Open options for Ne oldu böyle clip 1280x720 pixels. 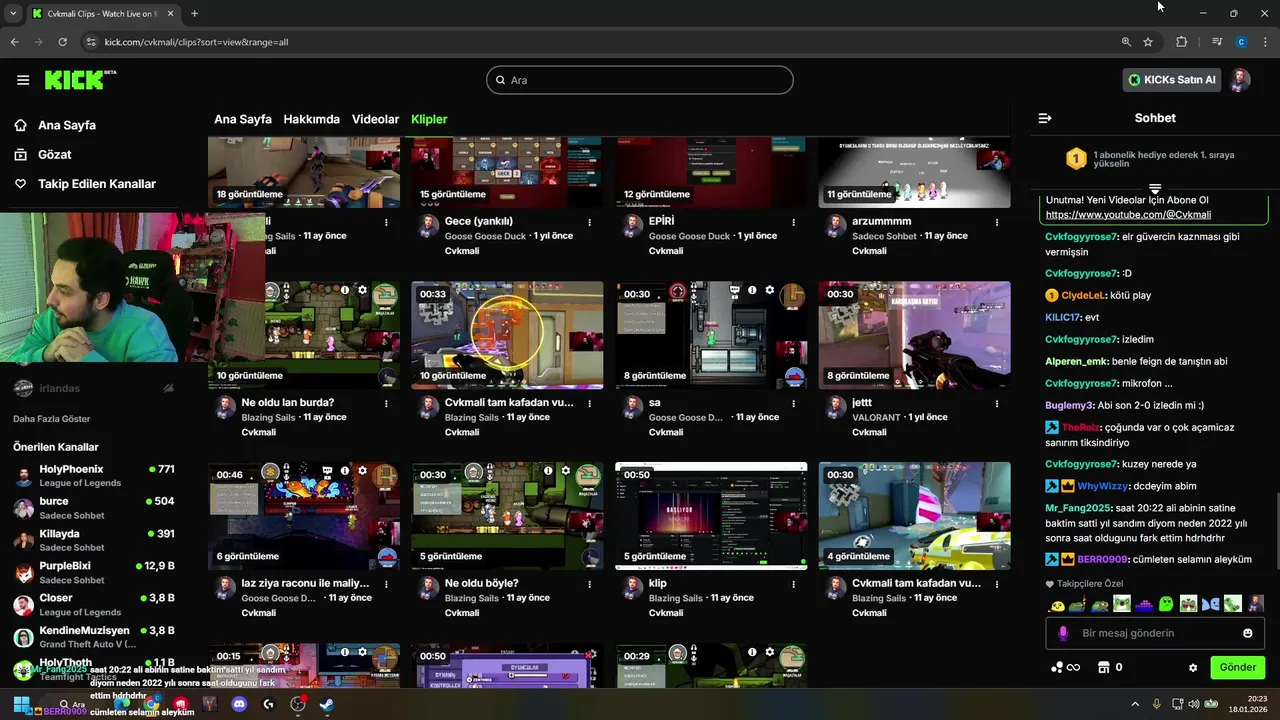tap(589, 584)
